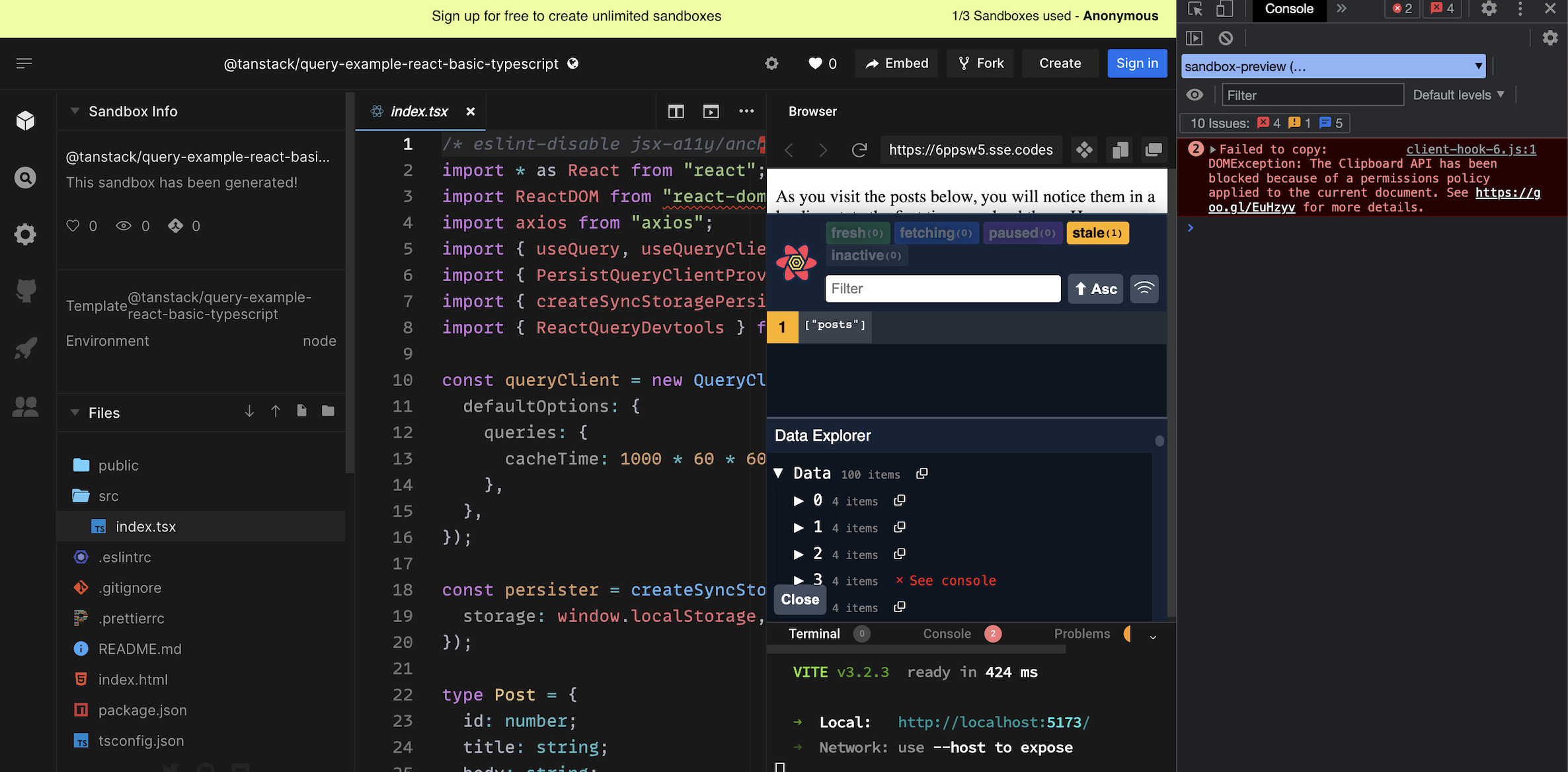Toggle mock offline wifi button

pos(1144,288)
